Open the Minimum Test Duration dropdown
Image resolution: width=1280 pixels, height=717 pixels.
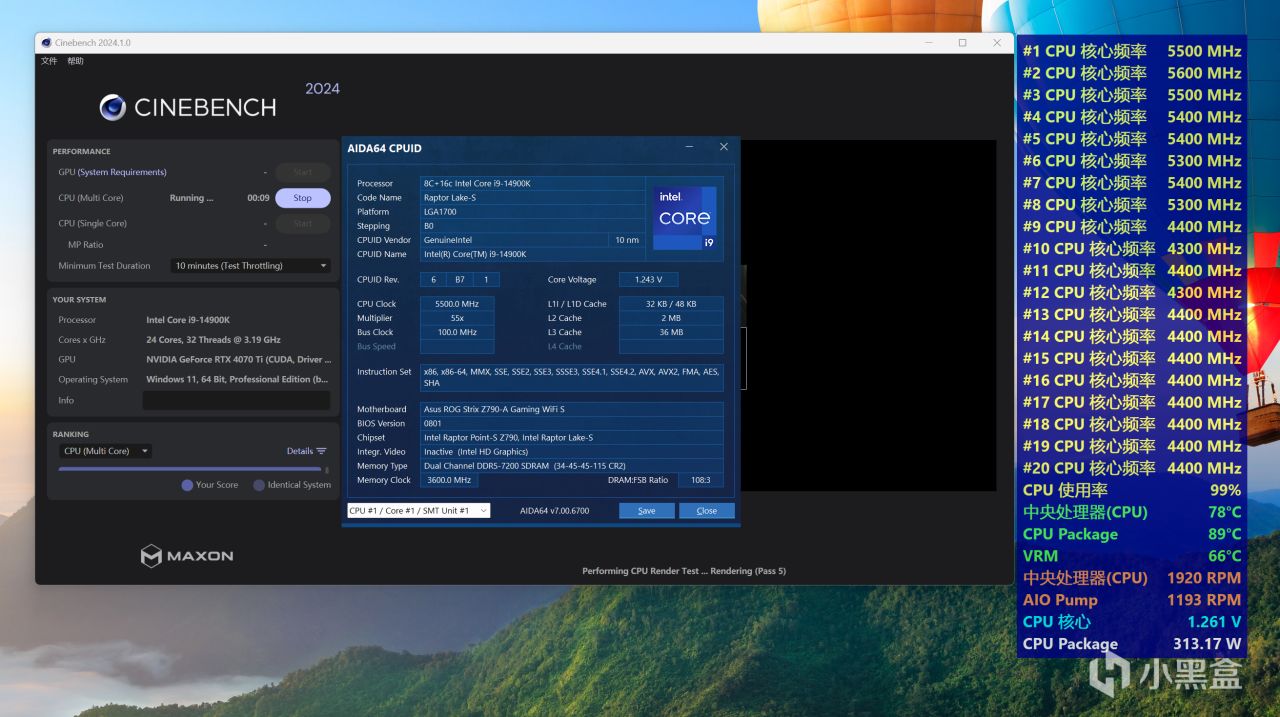coord(251,266)
